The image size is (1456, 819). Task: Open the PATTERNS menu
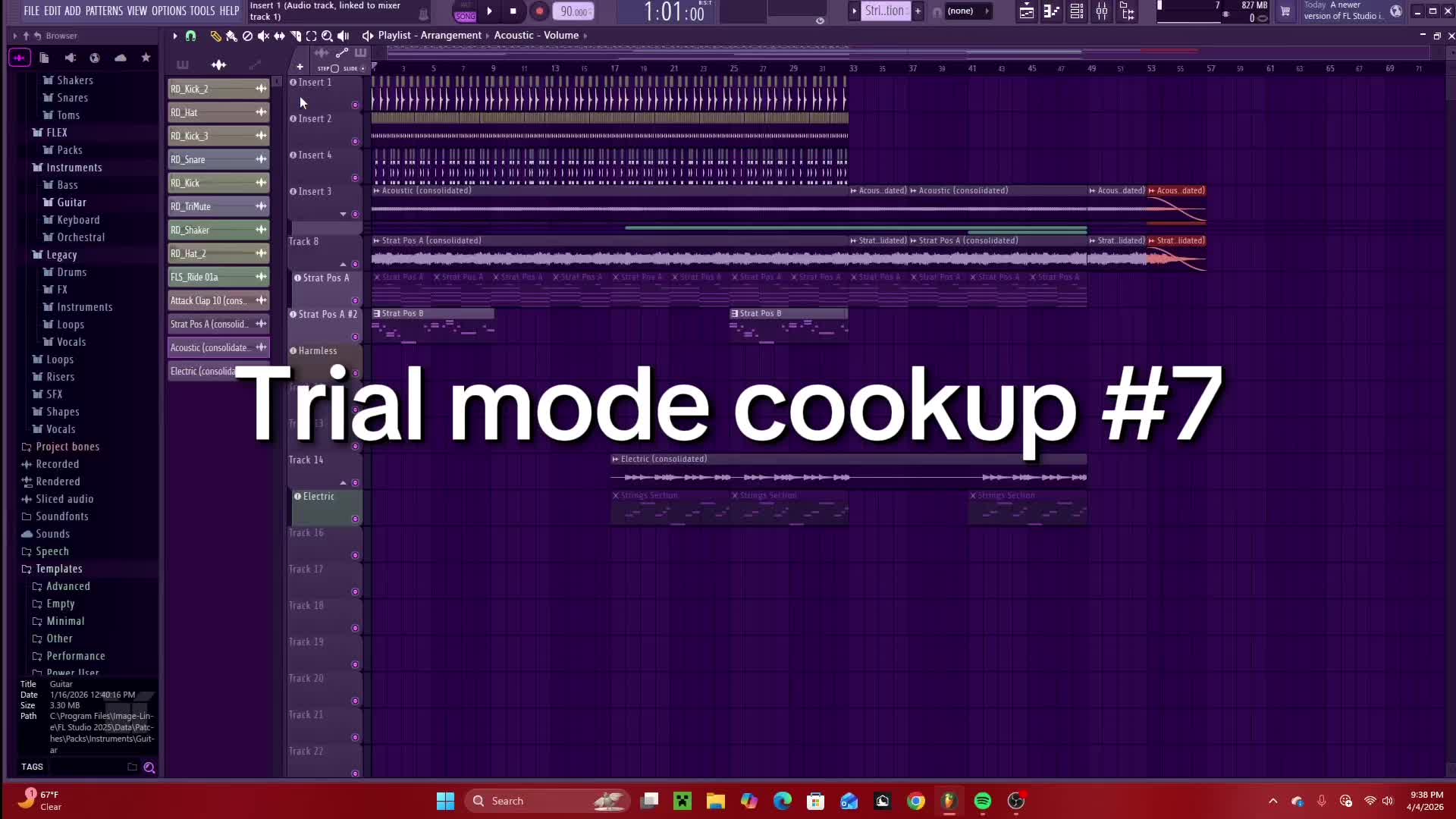tap(104, 11)
